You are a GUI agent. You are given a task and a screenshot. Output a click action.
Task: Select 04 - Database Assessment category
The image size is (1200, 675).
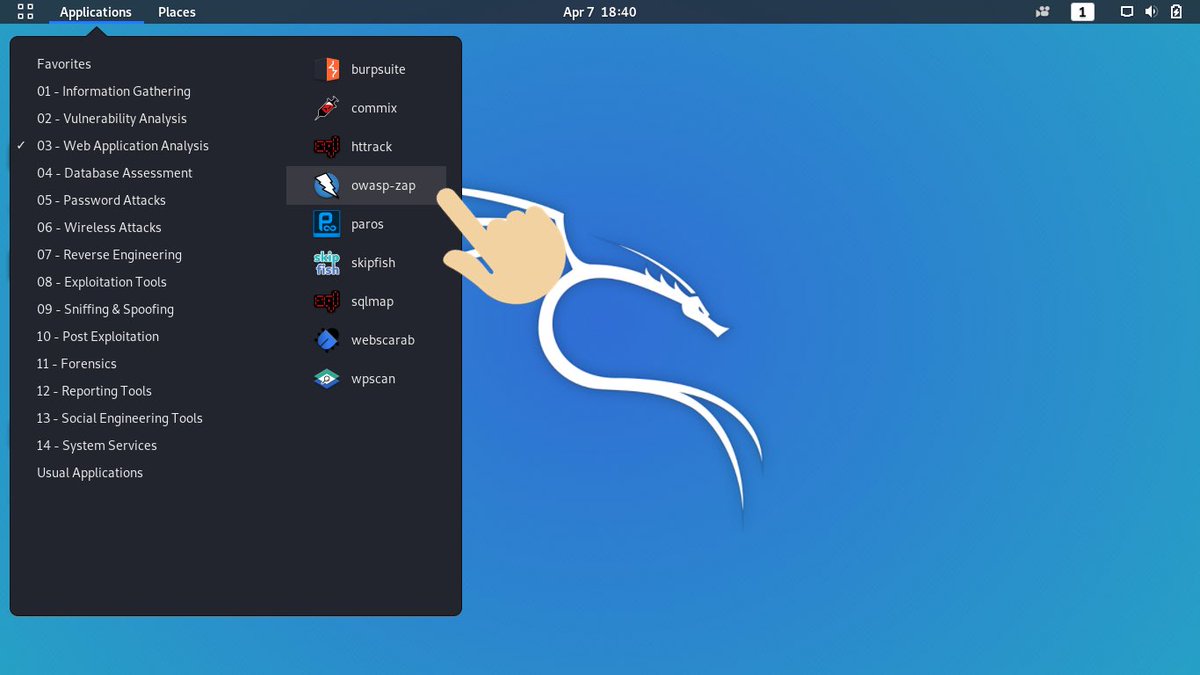pyautogui.click(x=115, y=173)
